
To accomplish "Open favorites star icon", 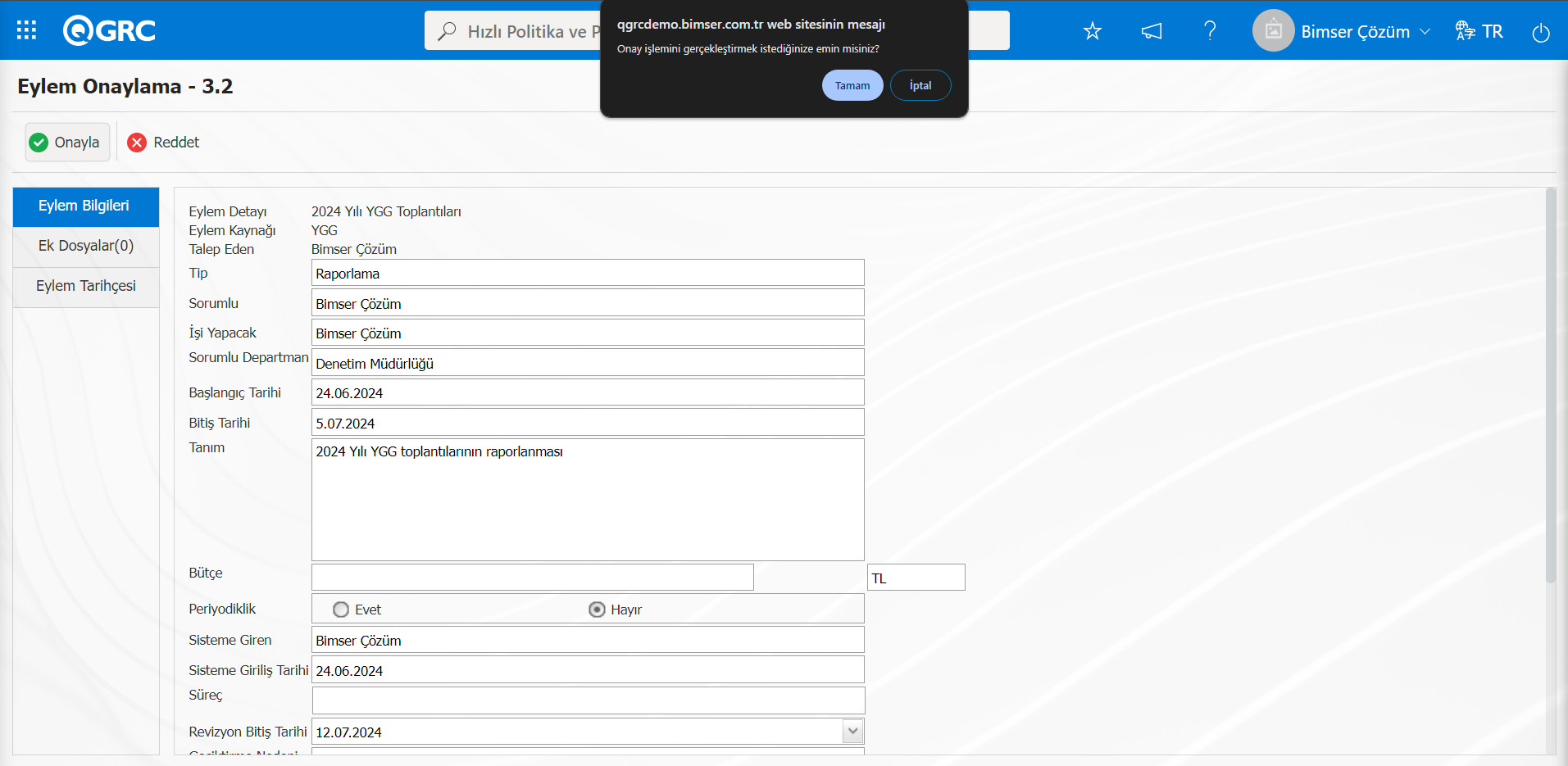I will coord(1092,31).
